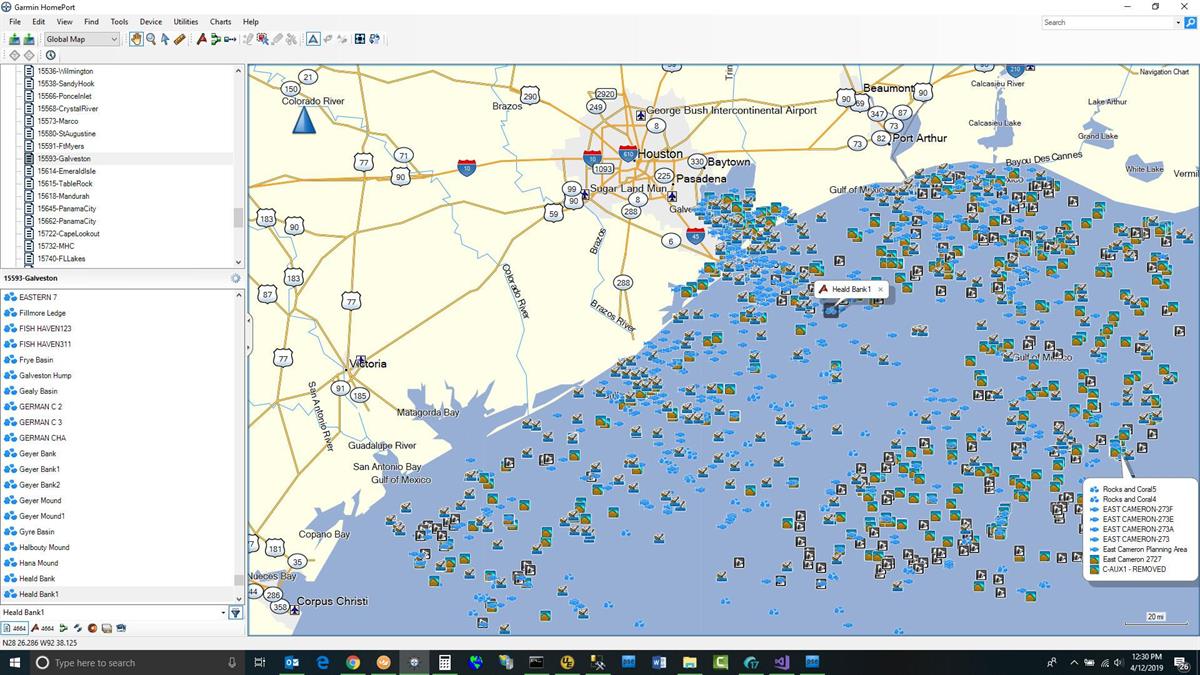Open the Tools menu
Screen dimensions: 1200x675
tap(119, 22)
